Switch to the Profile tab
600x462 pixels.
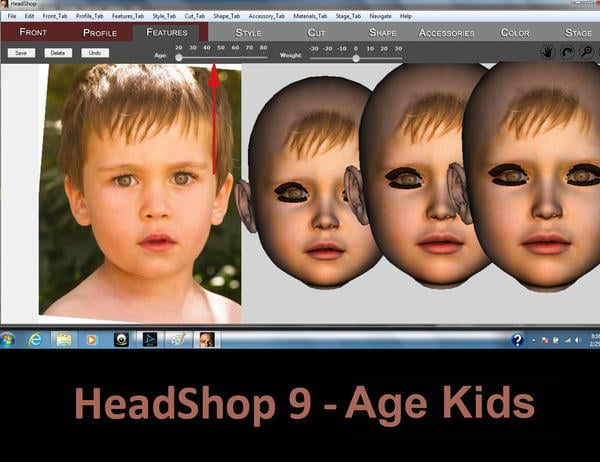tap(100, 33)
